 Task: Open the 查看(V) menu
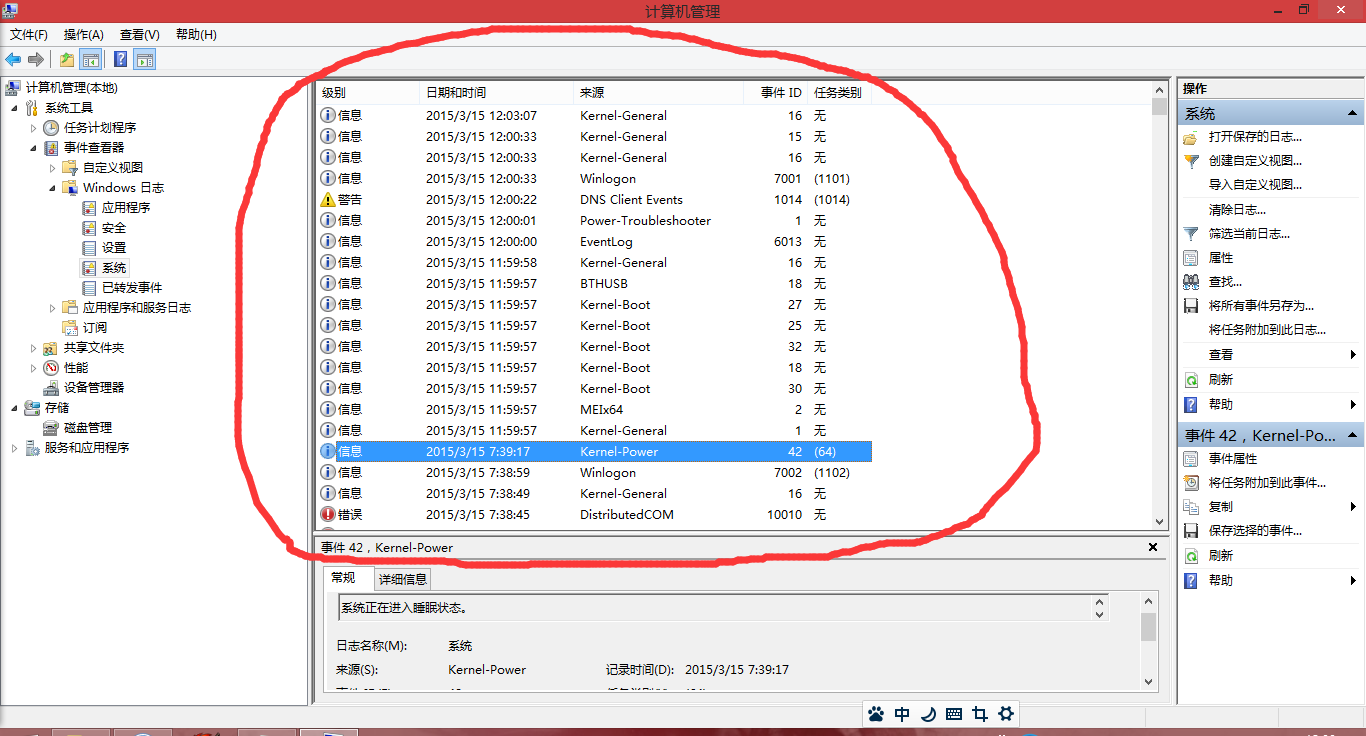[x=139, y=34]
